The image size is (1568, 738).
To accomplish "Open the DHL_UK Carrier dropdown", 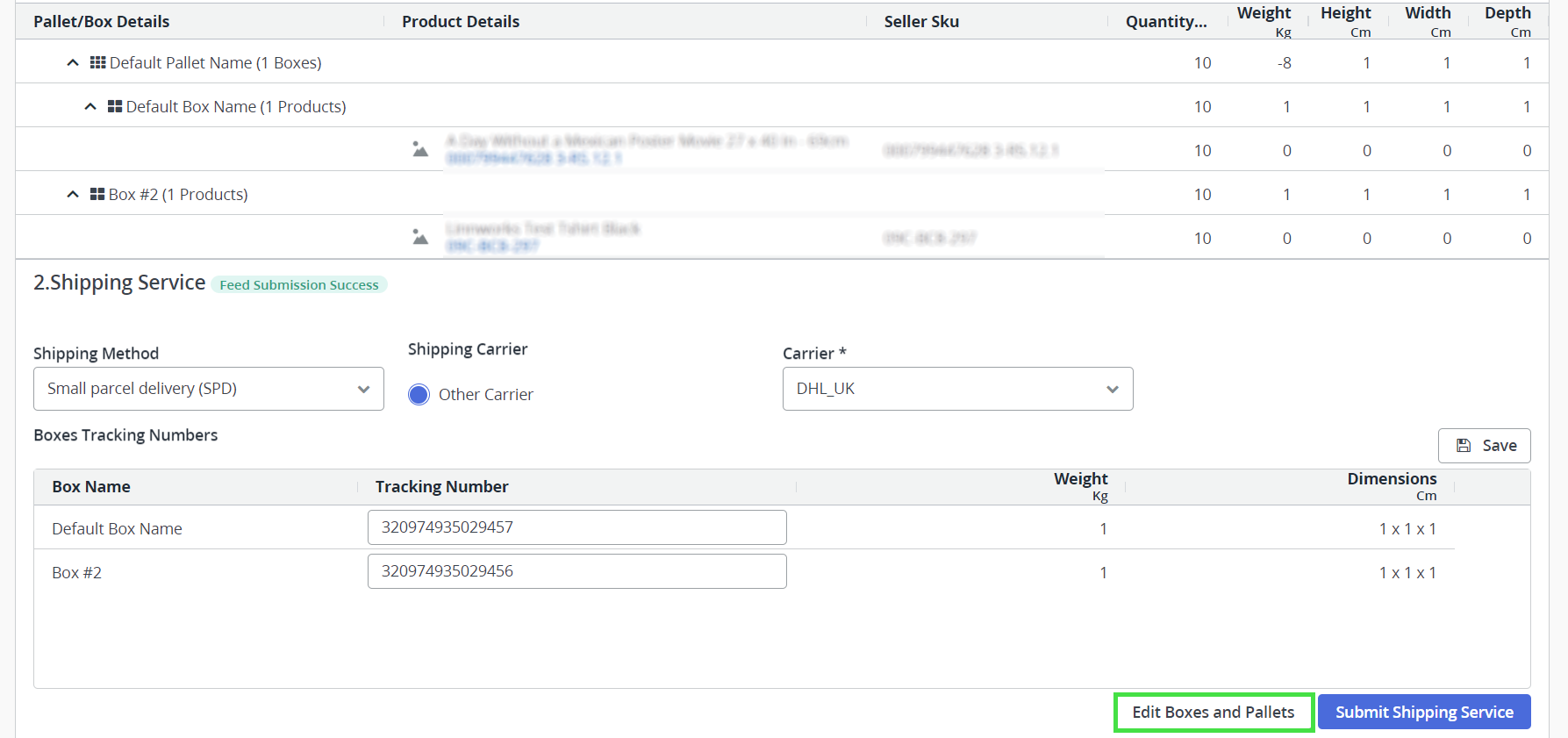I will pyautogui.click(x=957, y=389).
